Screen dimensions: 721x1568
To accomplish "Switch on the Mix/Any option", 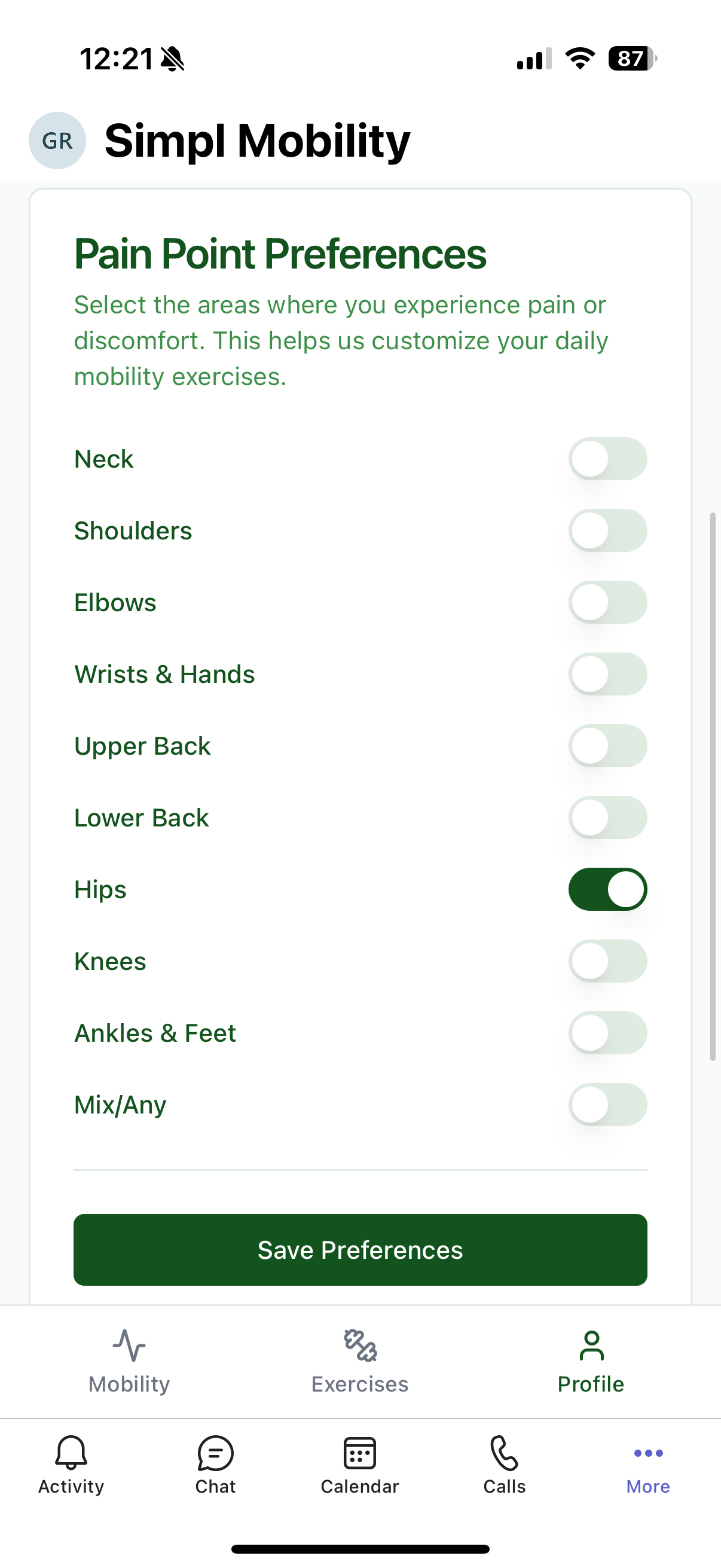I will (607, 1105).
